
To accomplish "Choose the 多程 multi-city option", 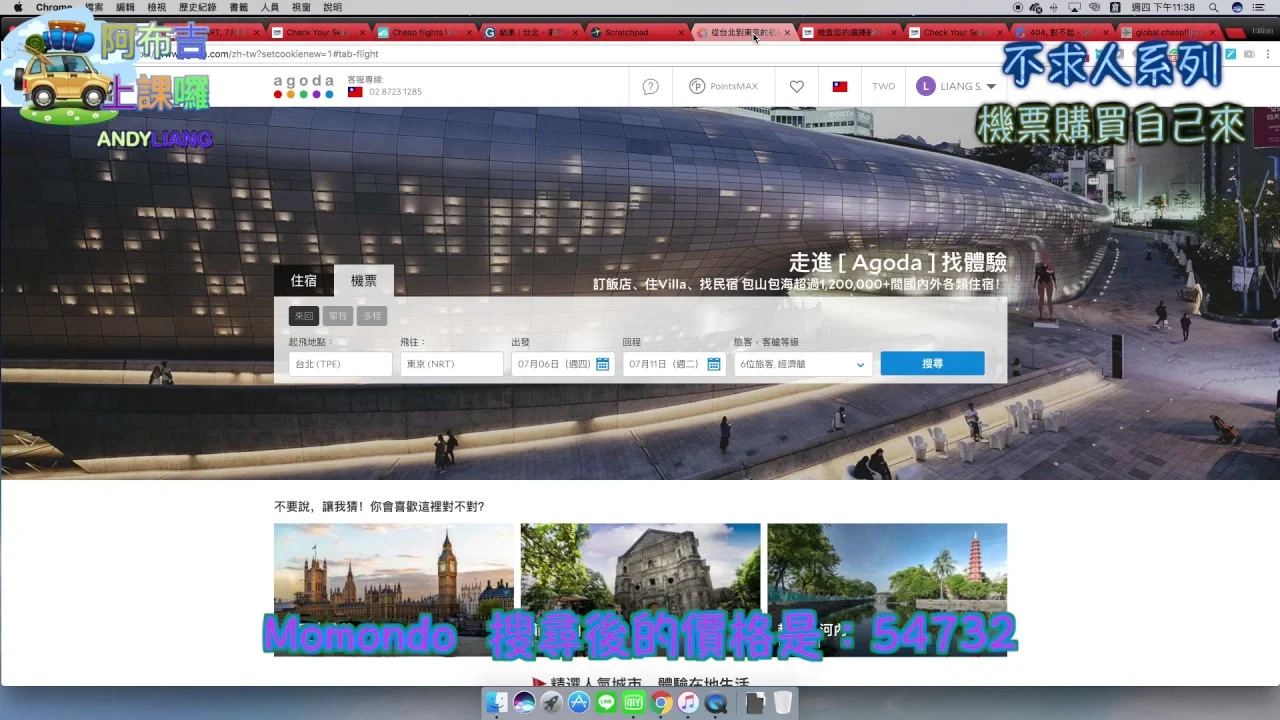I will pyautogui.click(x=372, y=316).
